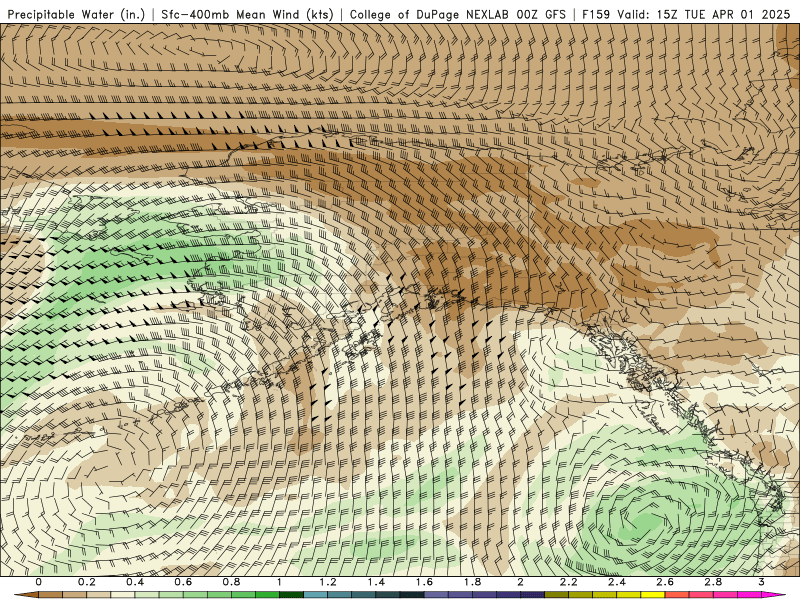This screenshot has height=600, width=800.
Task: Click the colorbar label "0.8"
Action: coord(232,582)
